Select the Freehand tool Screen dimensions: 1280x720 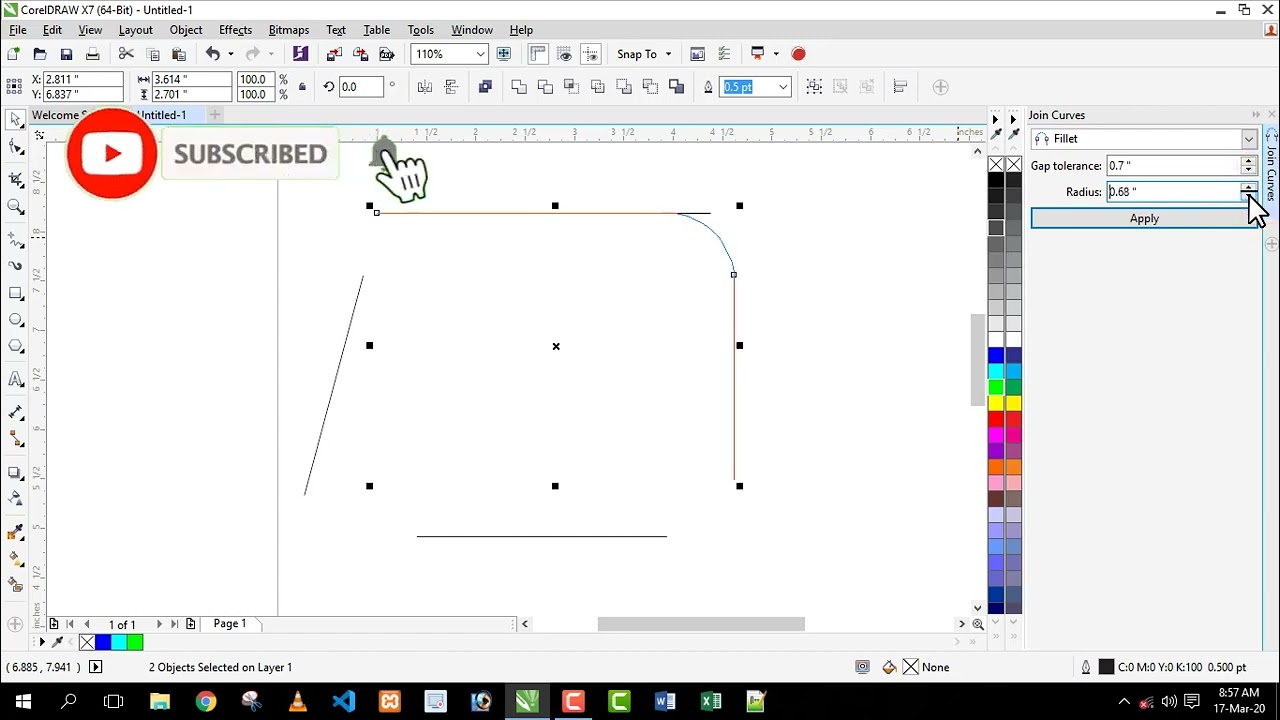[x=16, y=240]
